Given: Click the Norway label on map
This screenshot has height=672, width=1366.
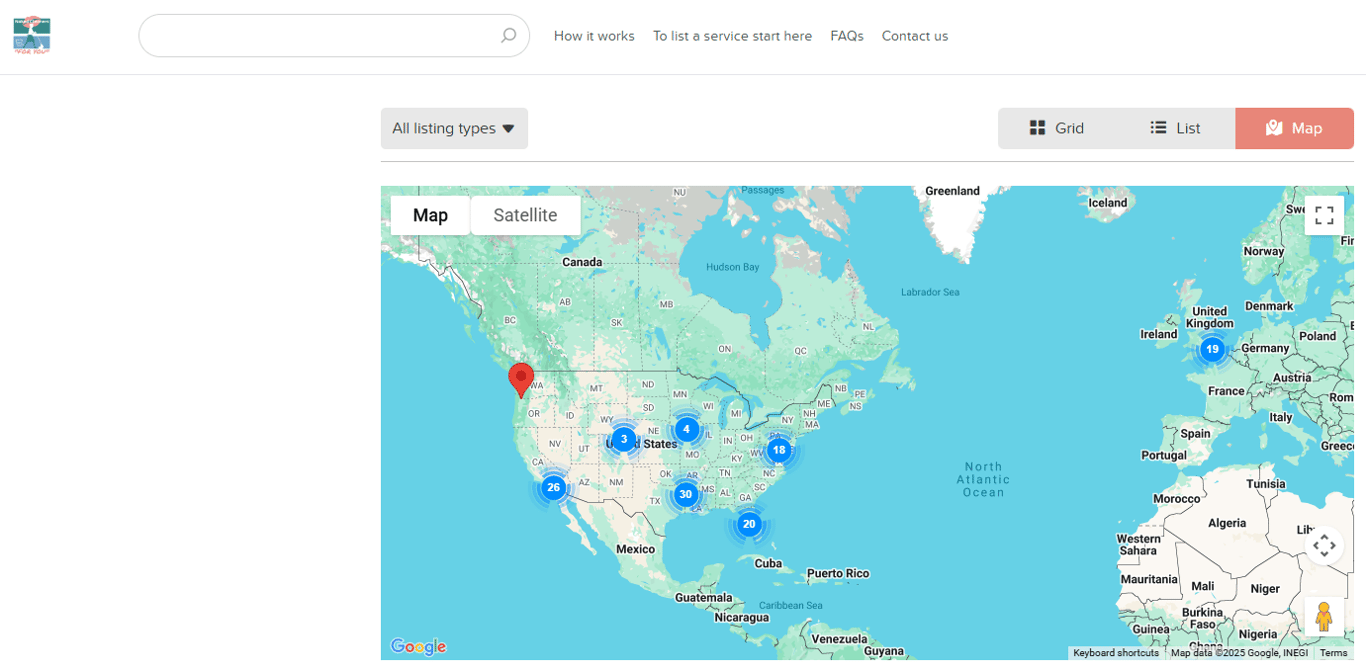Looking at the screenshot, I should click(1263, 251).
